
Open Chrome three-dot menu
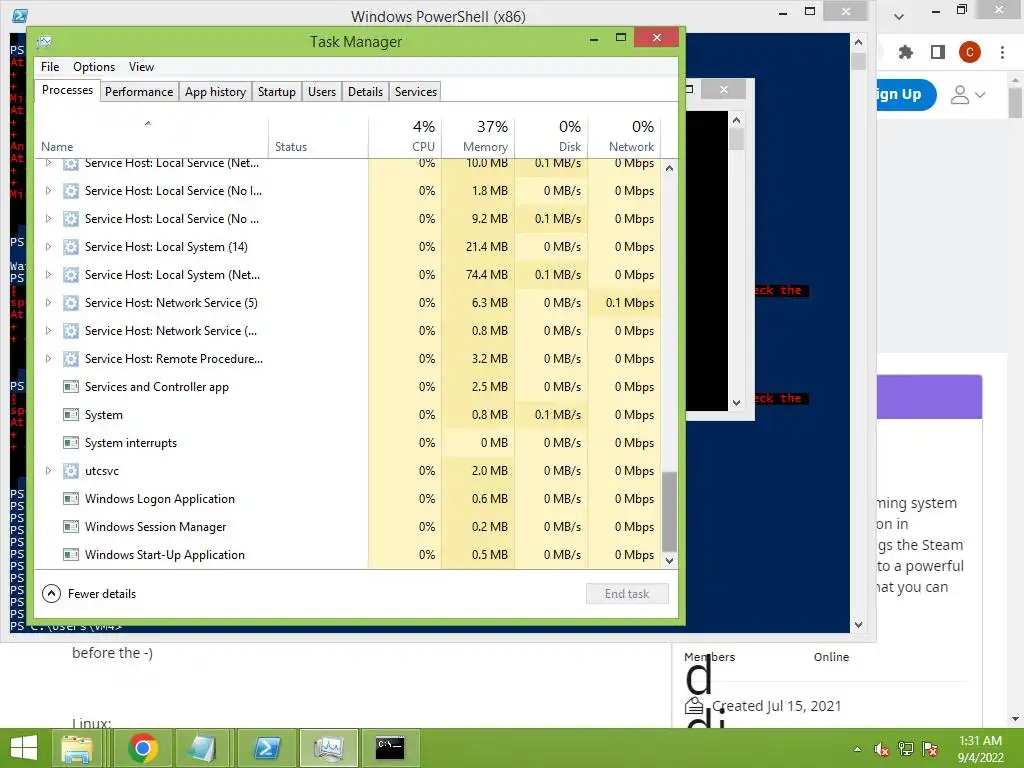[x=1002, y=52]
